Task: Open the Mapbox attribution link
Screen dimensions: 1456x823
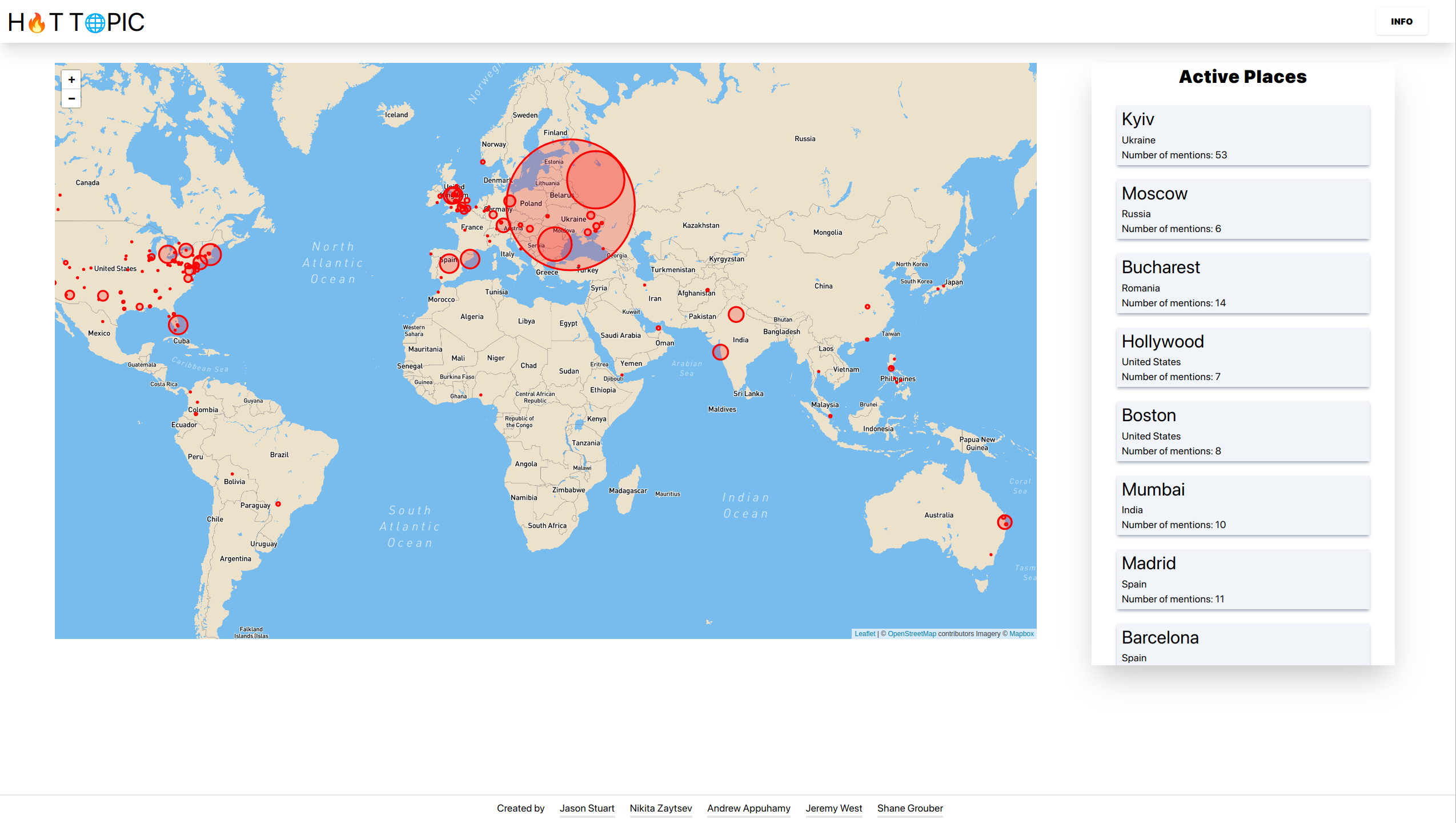Action: pos(1021,634)
